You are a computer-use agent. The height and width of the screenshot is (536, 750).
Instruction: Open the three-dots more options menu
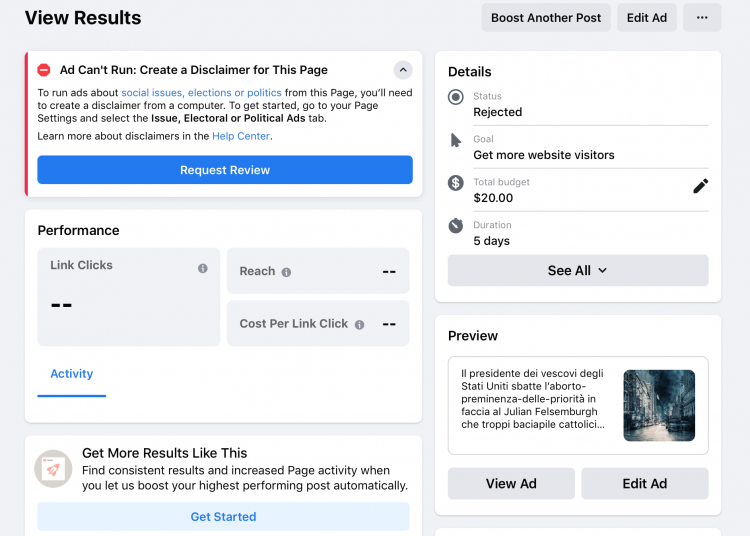click(702, 18)
